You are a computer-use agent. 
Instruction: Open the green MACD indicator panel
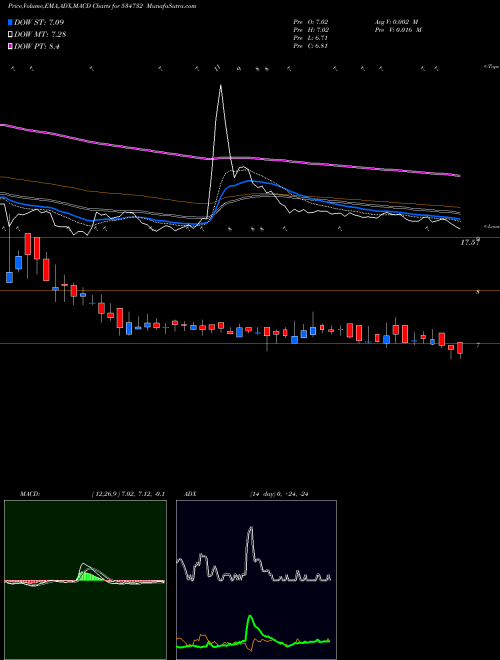coord(85,580)
